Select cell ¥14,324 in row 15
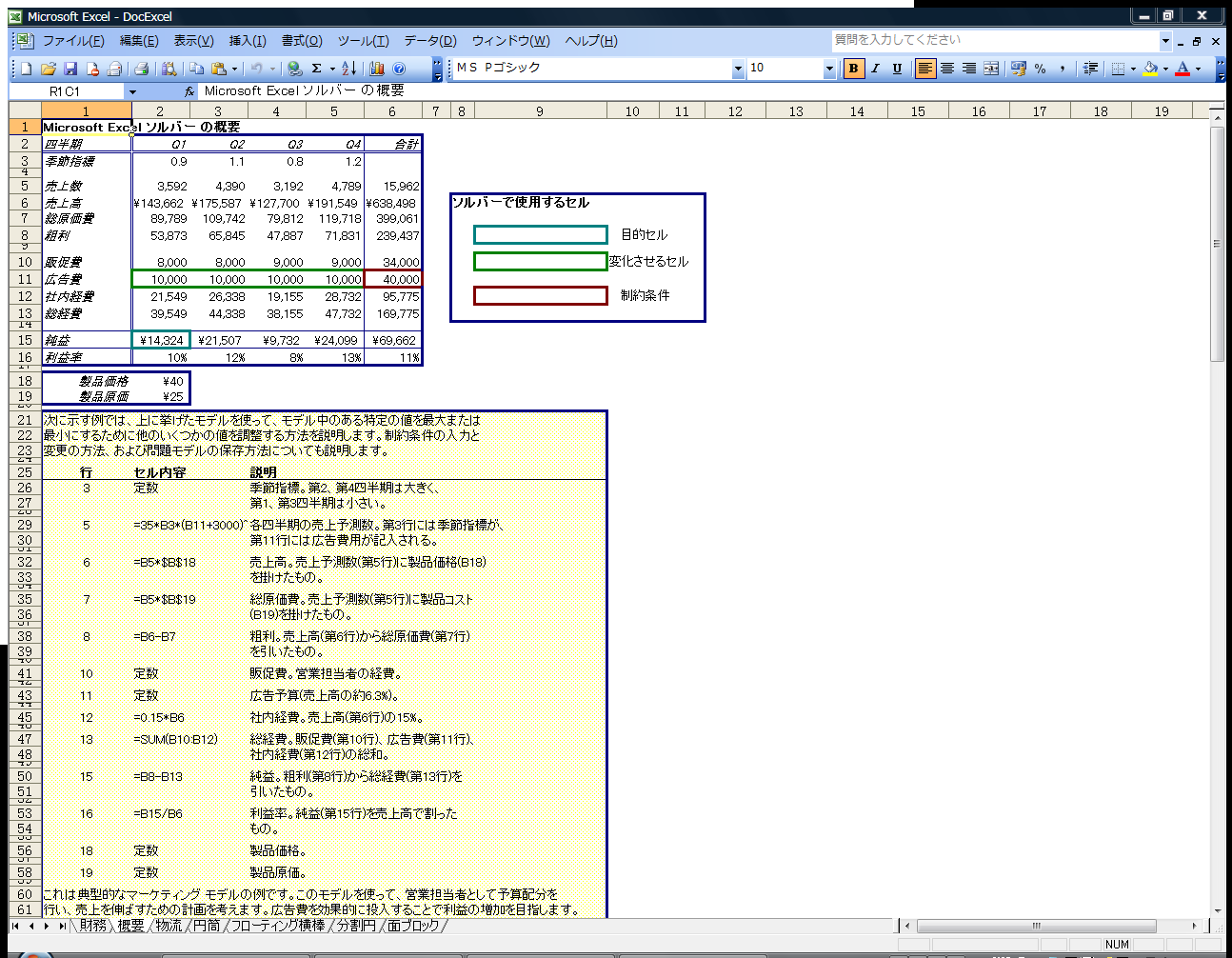Image resolution: width=1232 pixels, height=958 pixels. coord(161,340)
